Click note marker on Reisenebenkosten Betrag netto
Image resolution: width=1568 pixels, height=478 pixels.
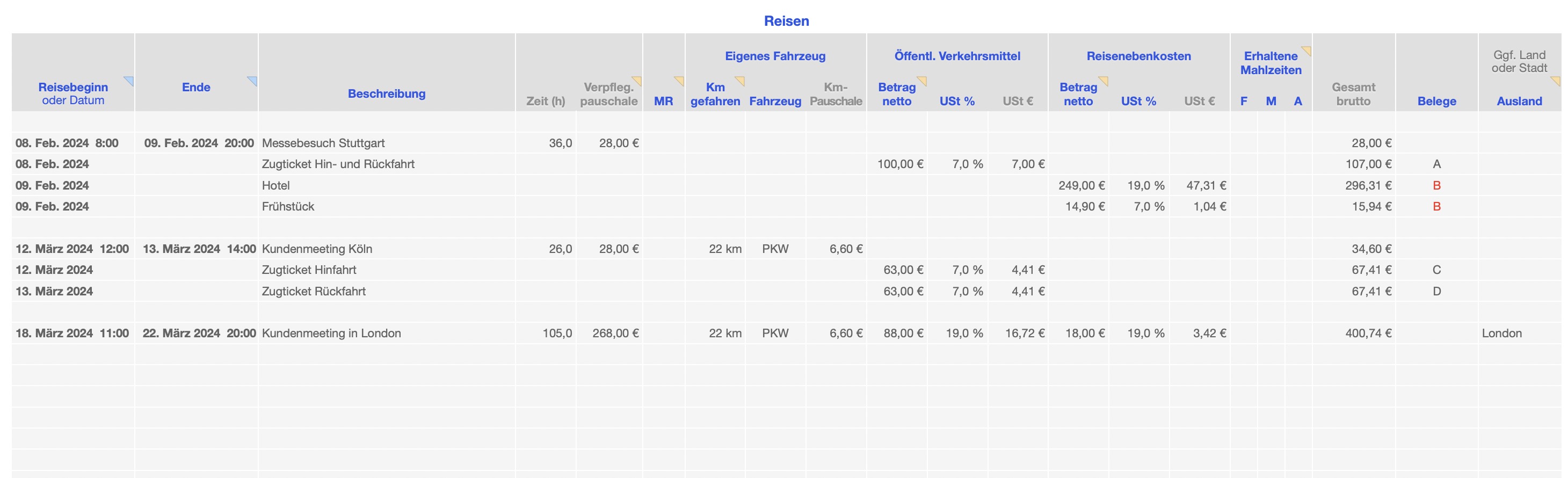(x=1104, y=80)
